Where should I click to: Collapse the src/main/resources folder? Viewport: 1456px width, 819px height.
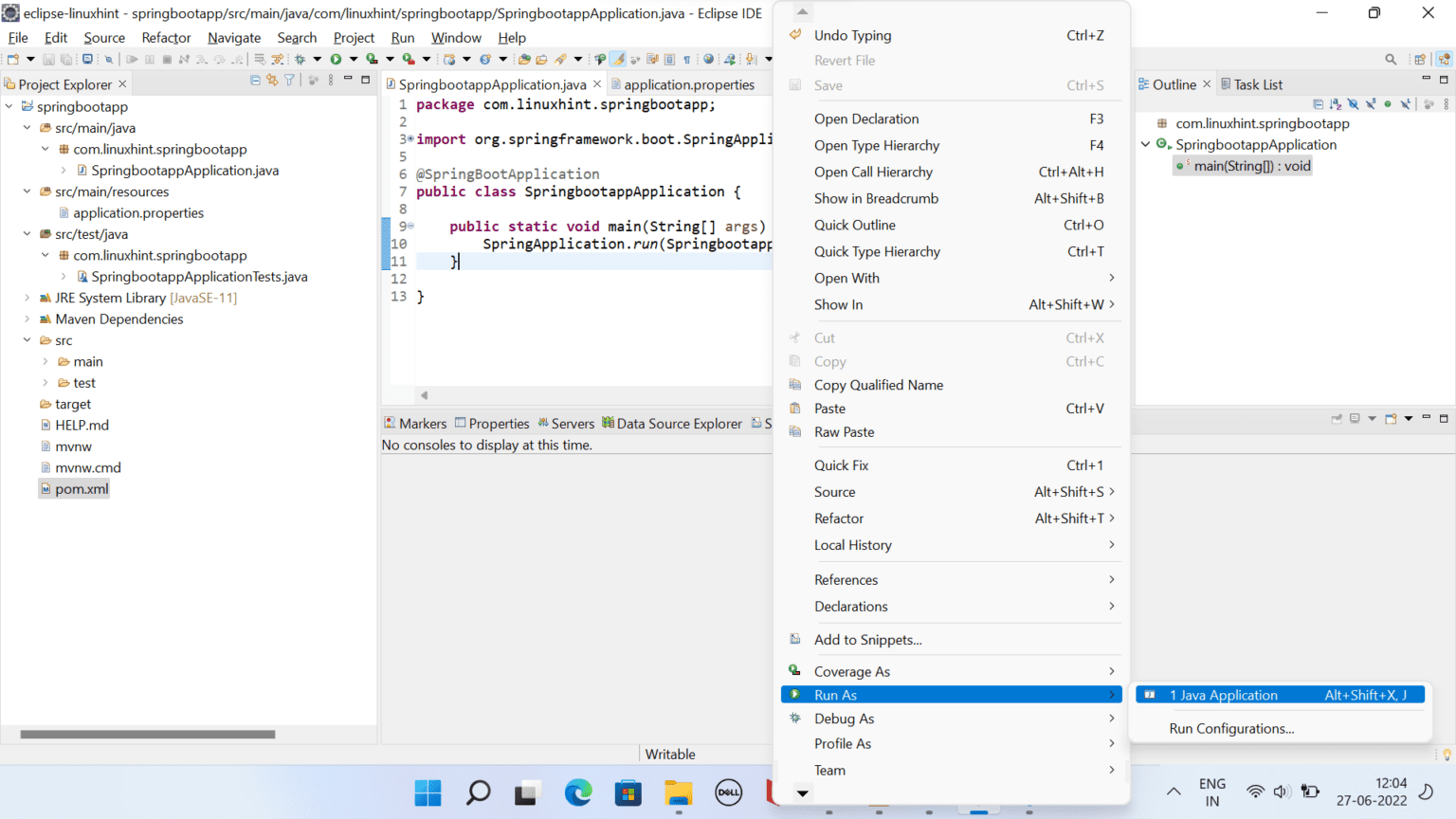coord(27,191)
